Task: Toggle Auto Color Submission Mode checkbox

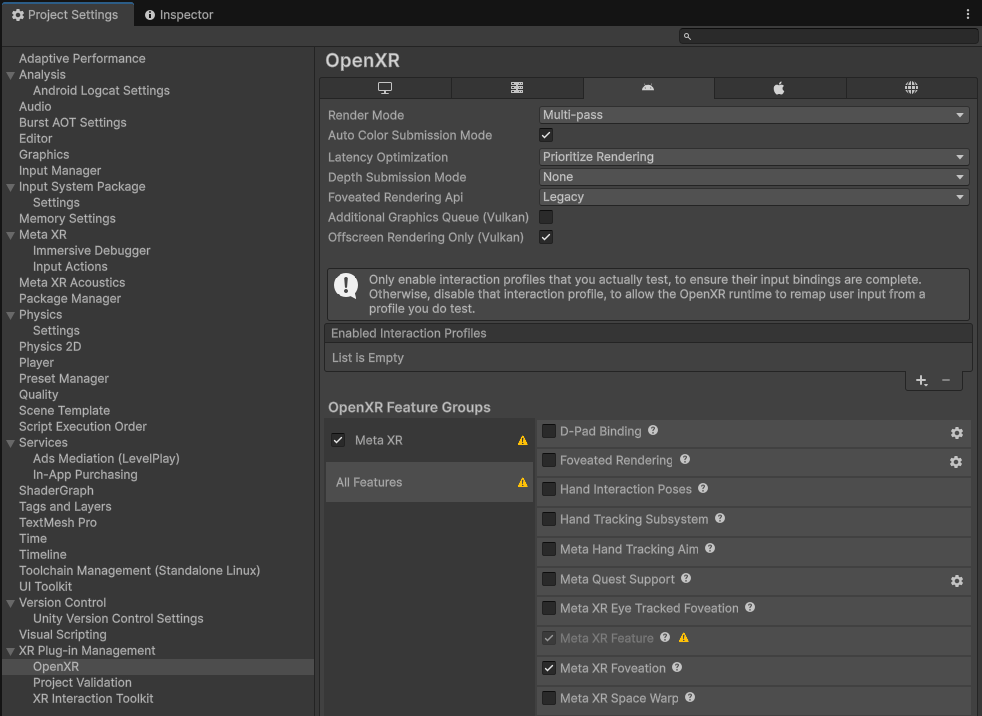Action: (546, 135)
